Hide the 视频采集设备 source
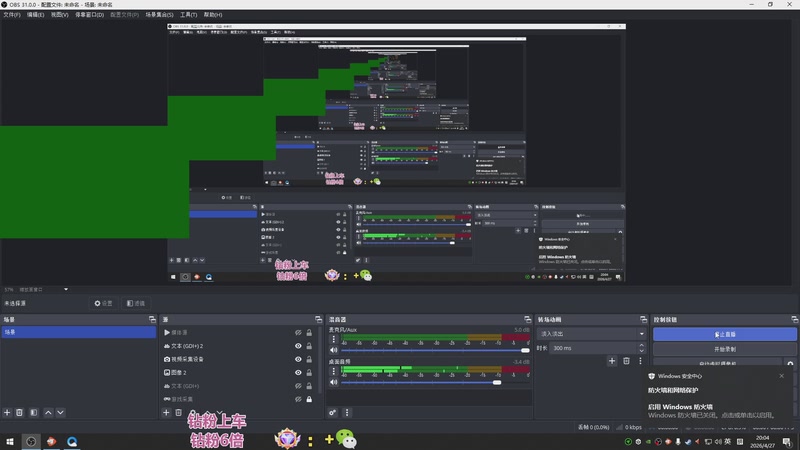The image size is (800, 450). point(298,359)
